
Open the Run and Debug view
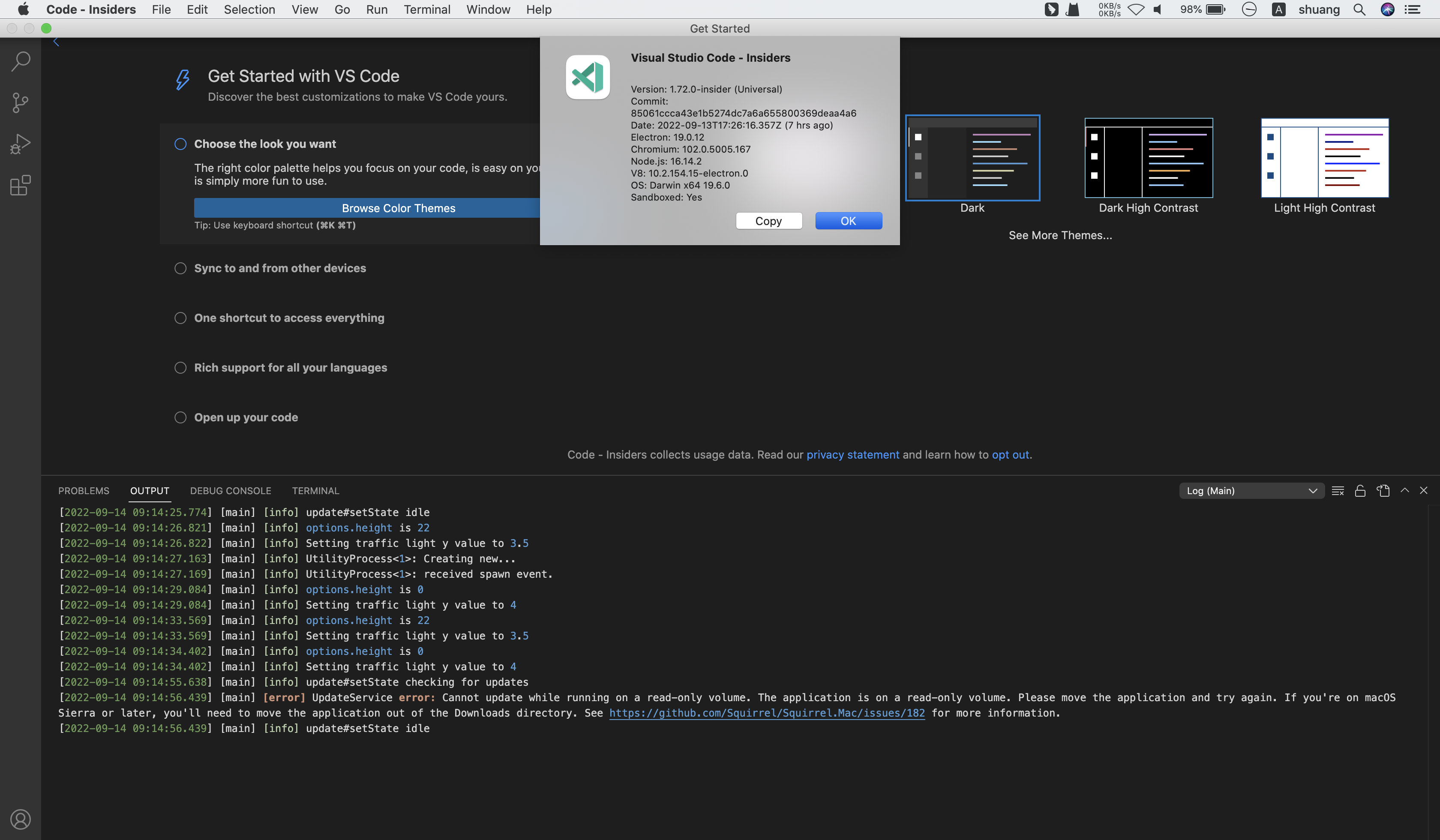point(21,144)
